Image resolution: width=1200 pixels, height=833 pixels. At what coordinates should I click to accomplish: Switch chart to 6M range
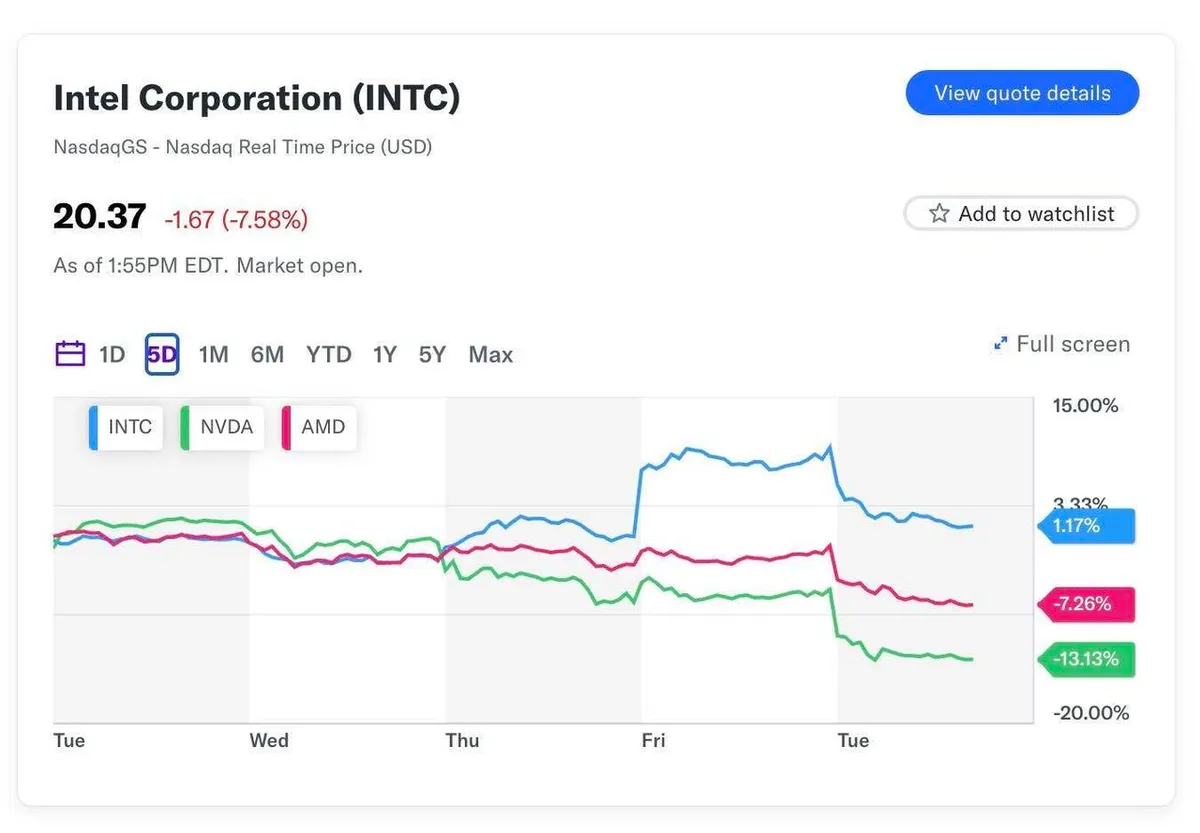click(x=267, y=354)
